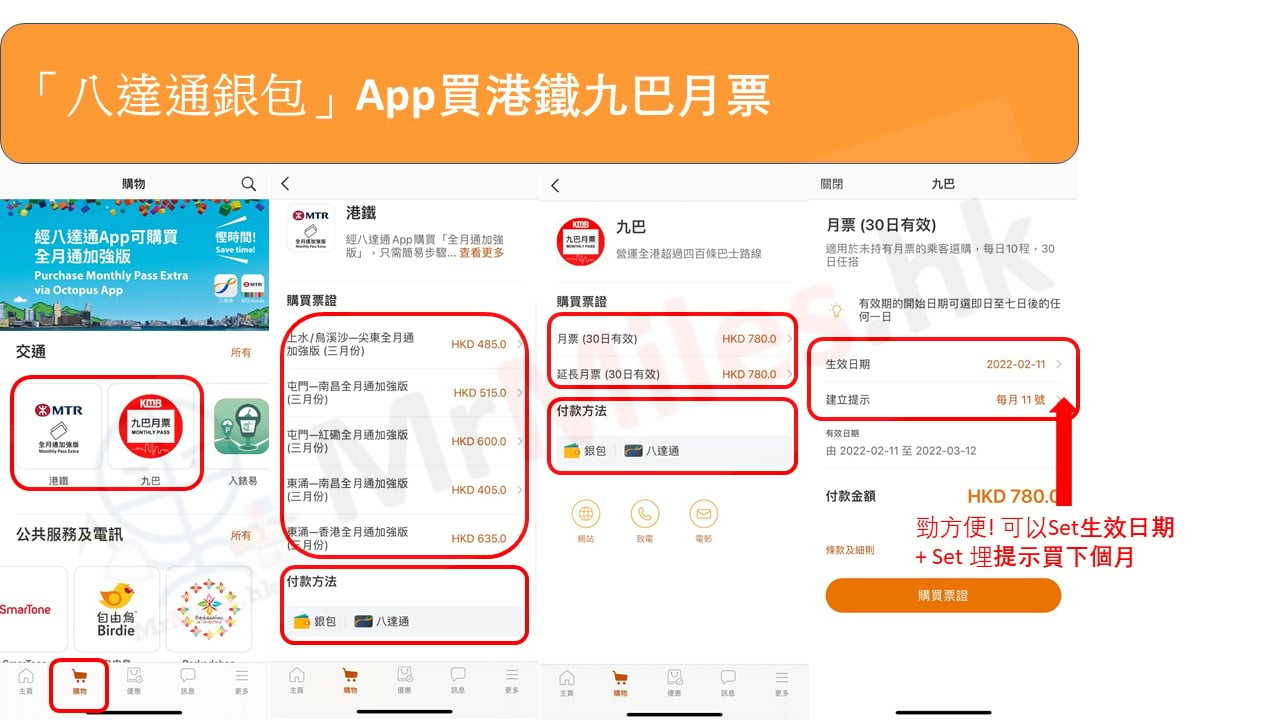Tap 購物 cart icon on 港鐵 screen
1280x720 pixels.
pos(350,680)
